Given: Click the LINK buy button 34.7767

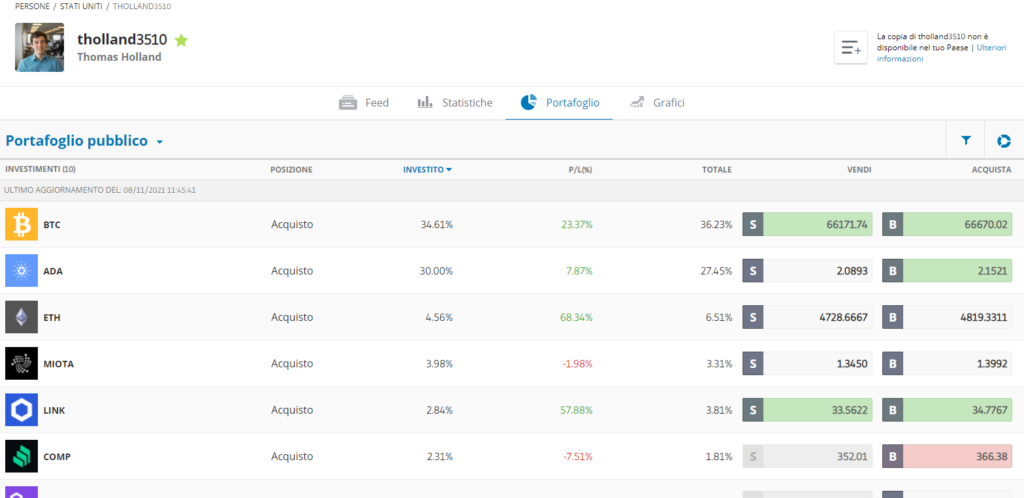Looking at the screenshot, I should (x=947, y=411).
